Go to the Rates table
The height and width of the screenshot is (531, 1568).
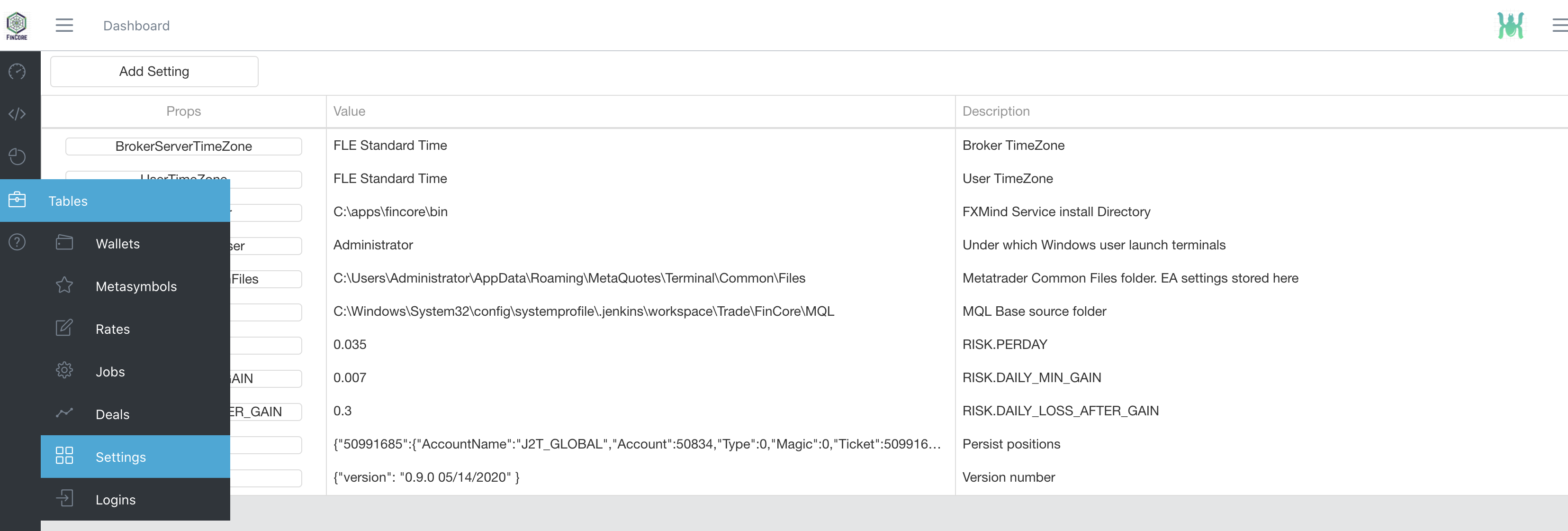pos(113,329)
